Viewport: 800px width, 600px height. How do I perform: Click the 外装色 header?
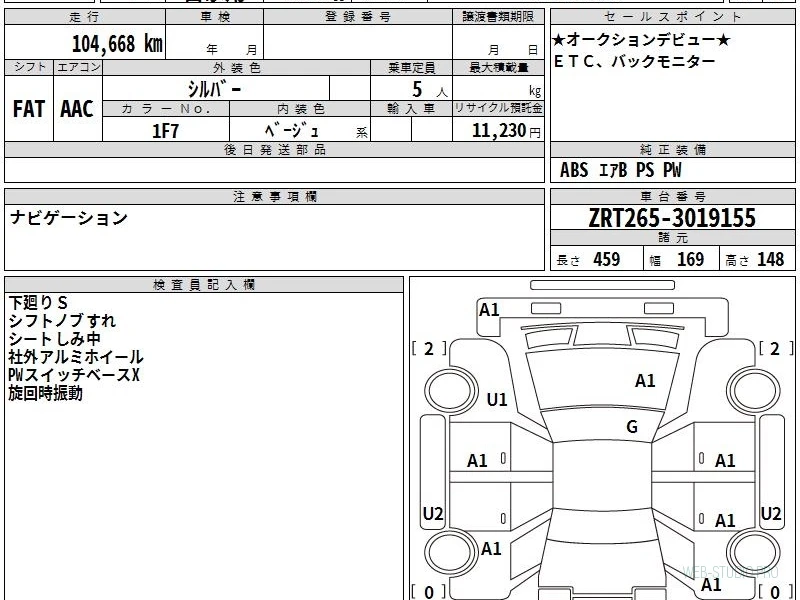237,68
